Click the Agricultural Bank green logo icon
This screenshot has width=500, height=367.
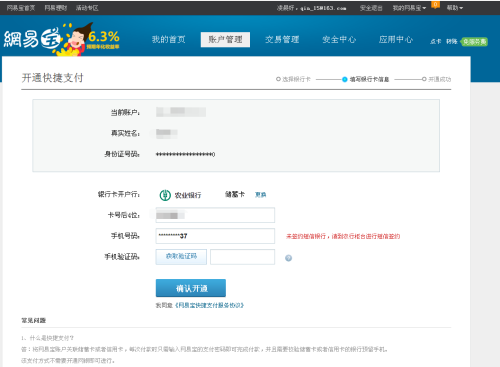pos(165,195)
